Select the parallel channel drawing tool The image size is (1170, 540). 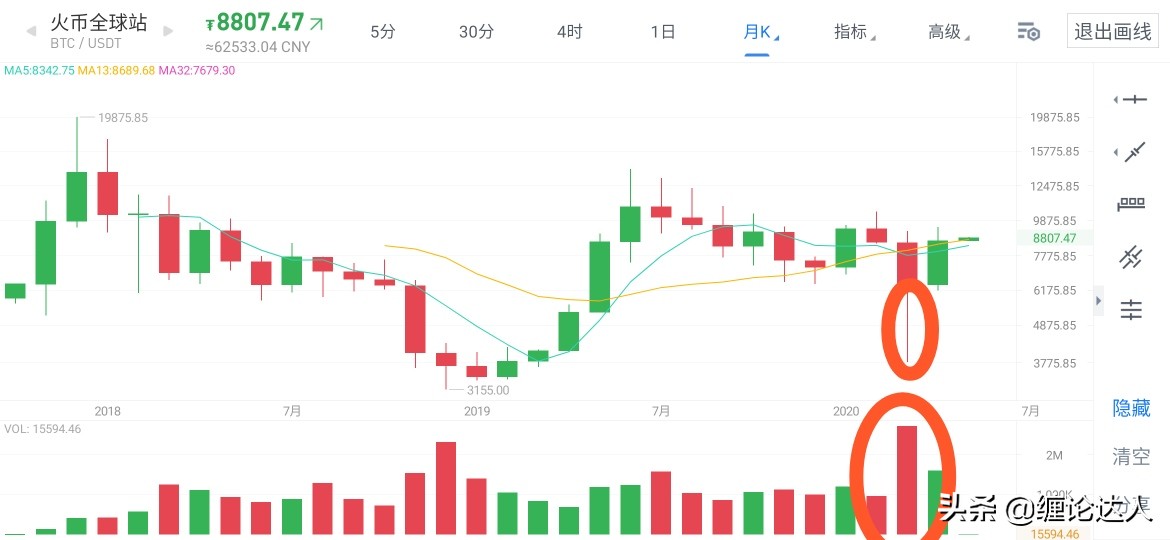(1131, 257)
